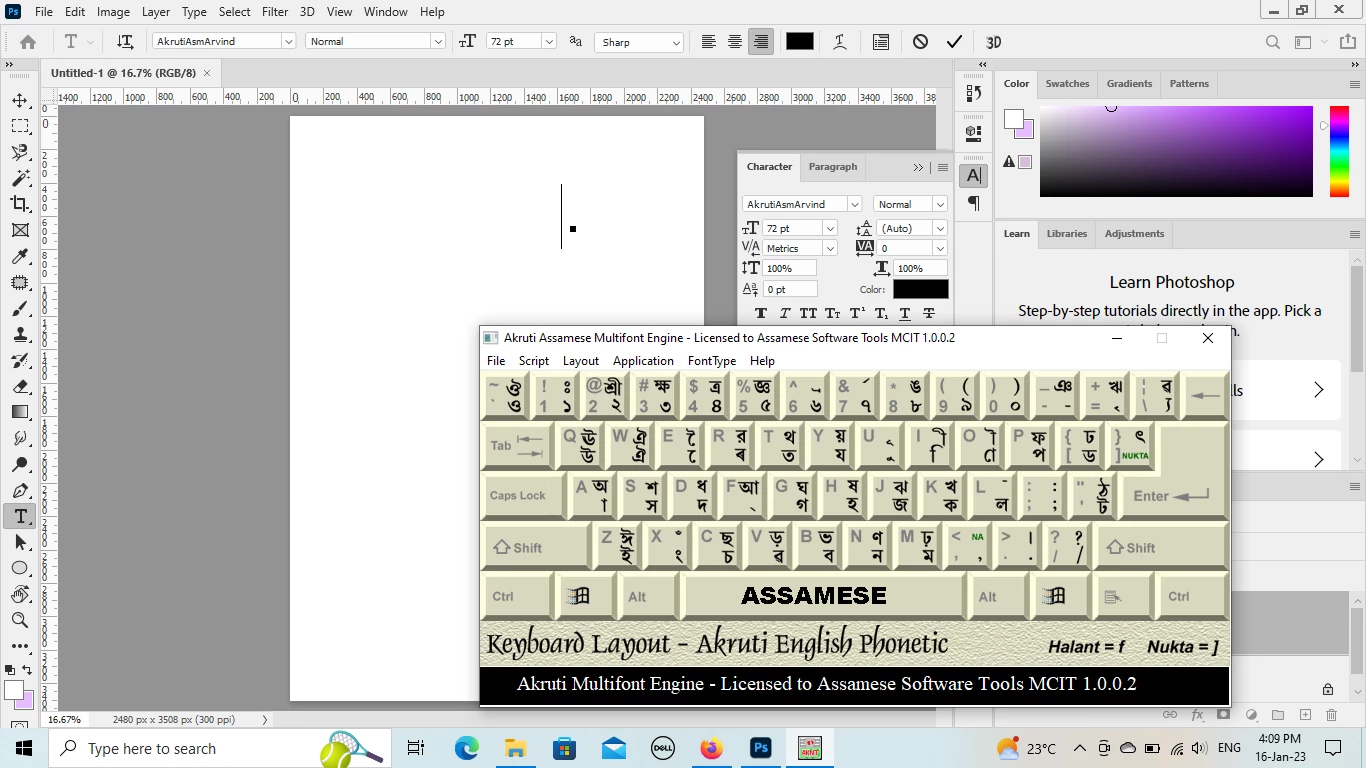Open kerning Metrics dropdown
1366x768 pixels.
(x=830, y=248)
